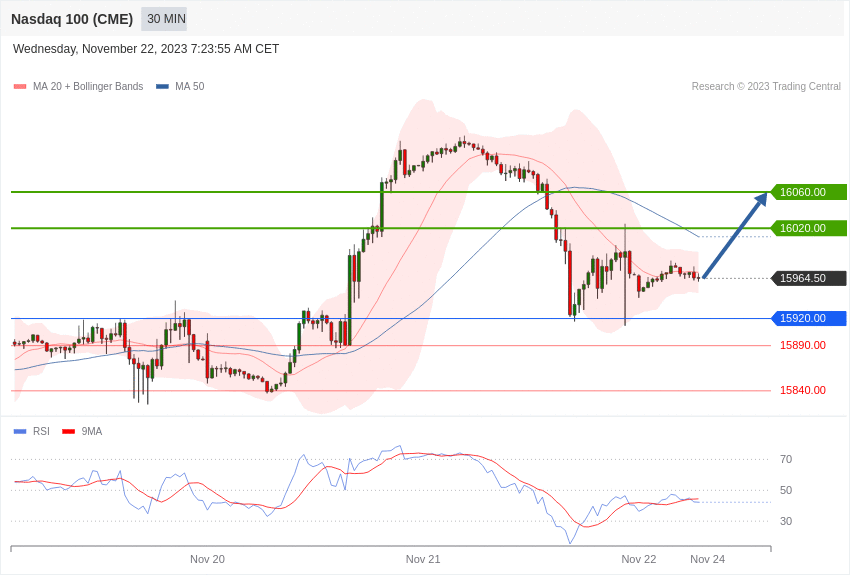Click the Research © 2023 Trading Central credit

click(766, 87)
